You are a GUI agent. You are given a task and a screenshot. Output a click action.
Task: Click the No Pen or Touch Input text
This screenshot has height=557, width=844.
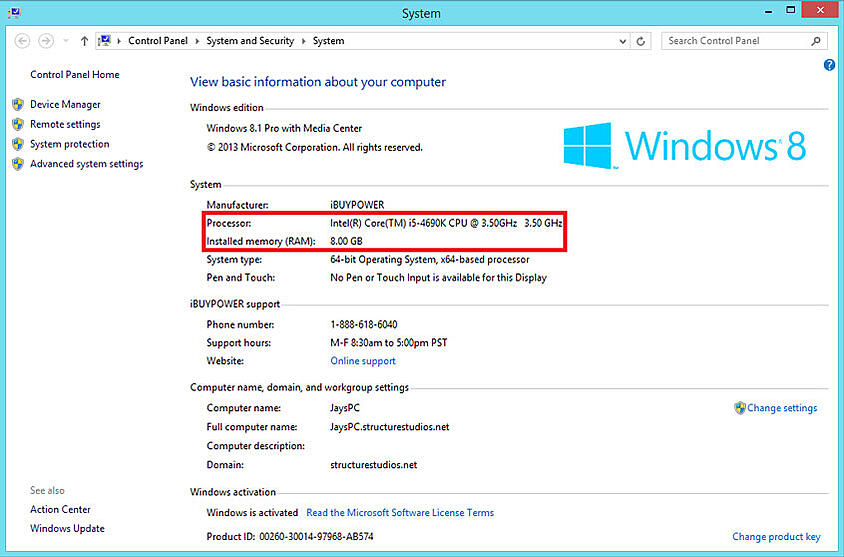point(438,278)
